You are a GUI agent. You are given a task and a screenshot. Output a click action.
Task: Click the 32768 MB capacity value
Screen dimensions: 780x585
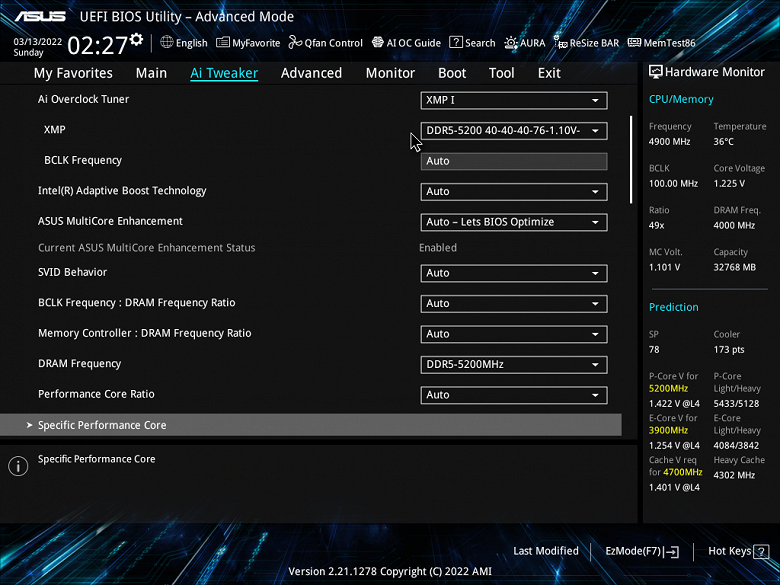735,267
